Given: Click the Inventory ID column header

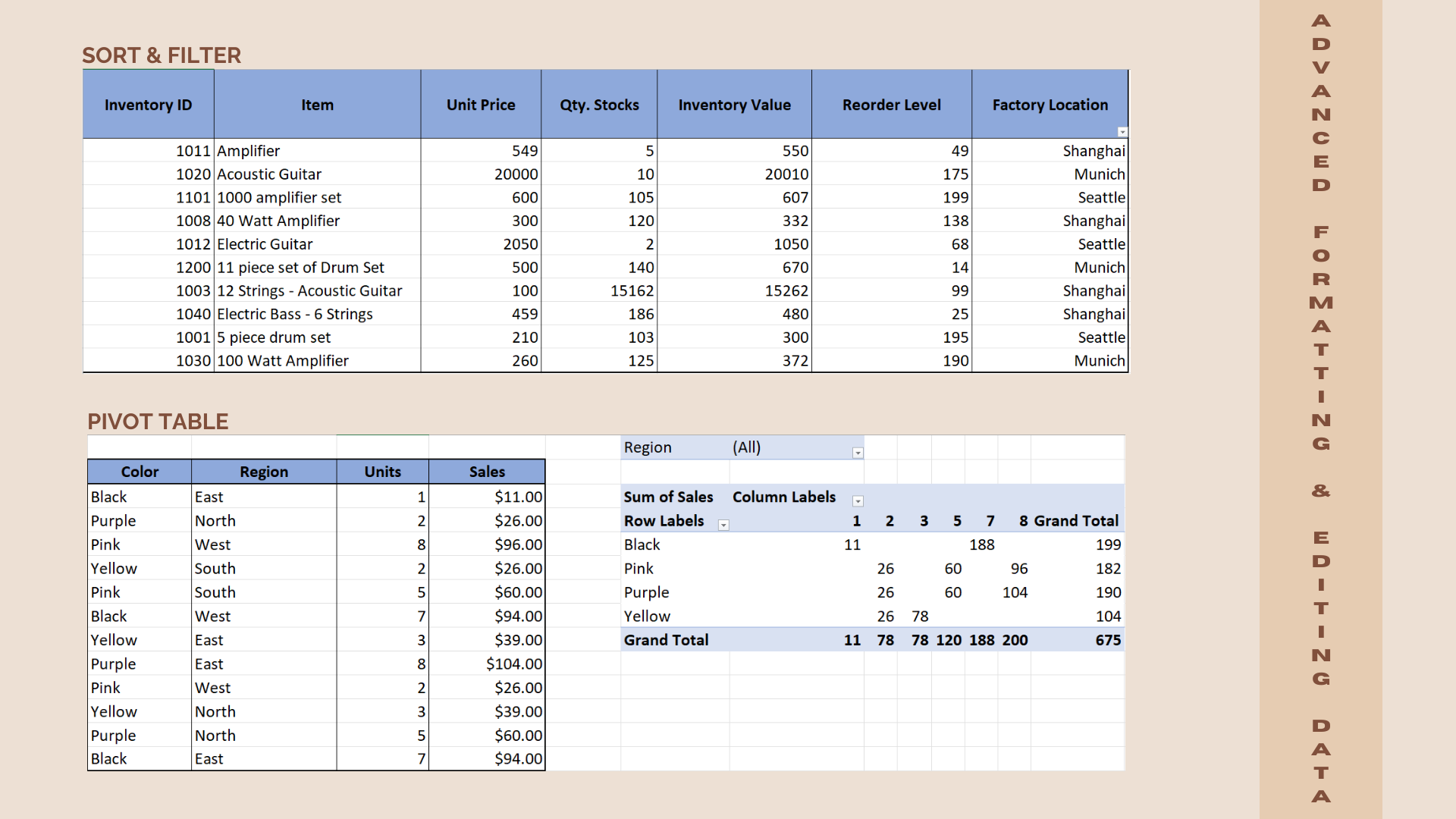Looking at the screenshot, I should 148,105.
